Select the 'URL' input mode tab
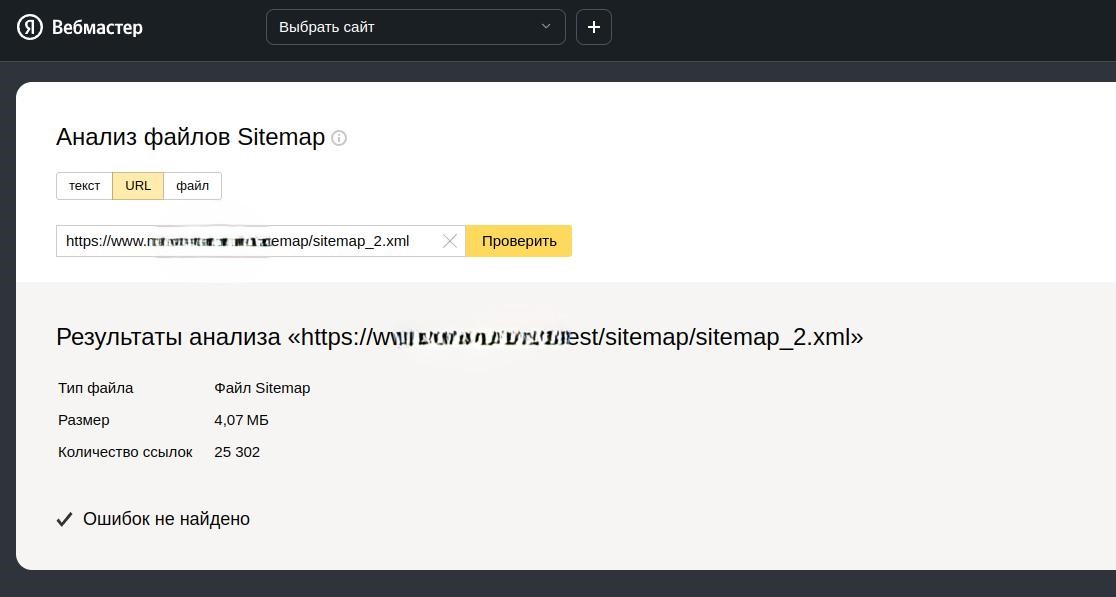Screen dimensions: 1116x597 click(x=138, y=186)
